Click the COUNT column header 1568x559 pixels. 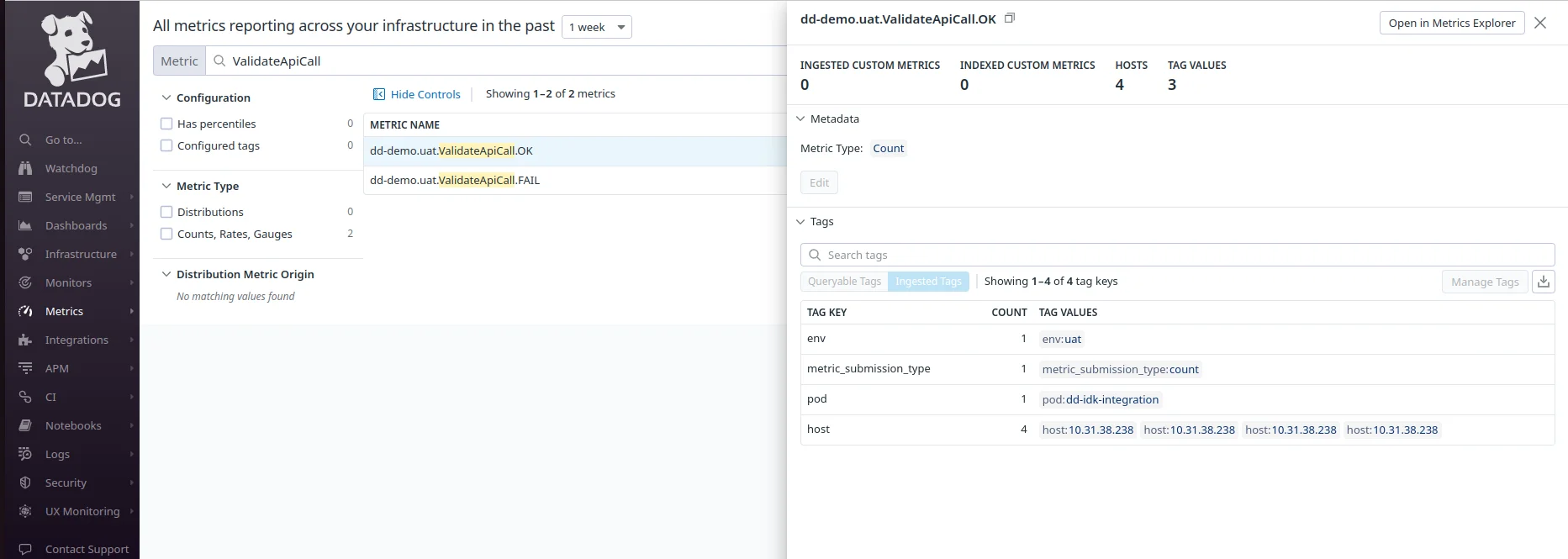coord(1009,312)
